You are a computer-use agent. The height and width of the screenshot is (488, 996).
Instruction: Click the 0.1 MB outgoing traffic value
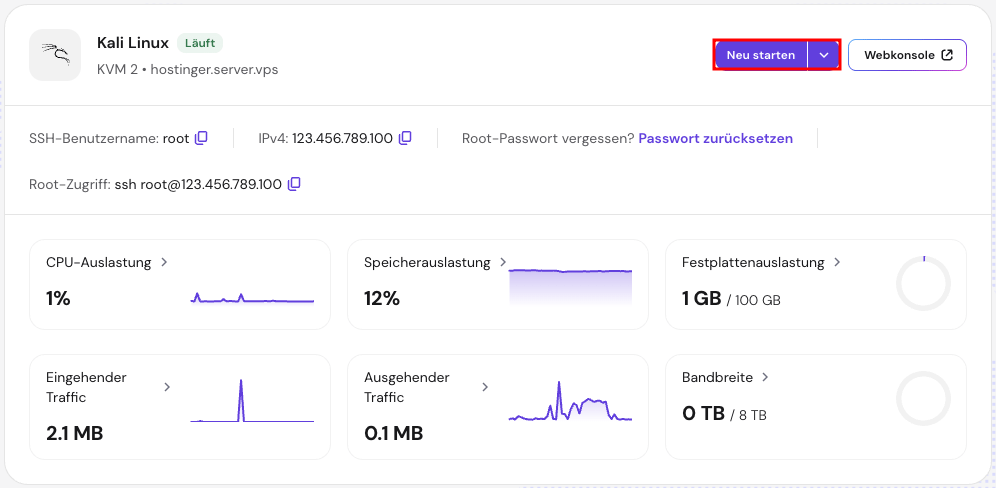[x=393, y=433]
